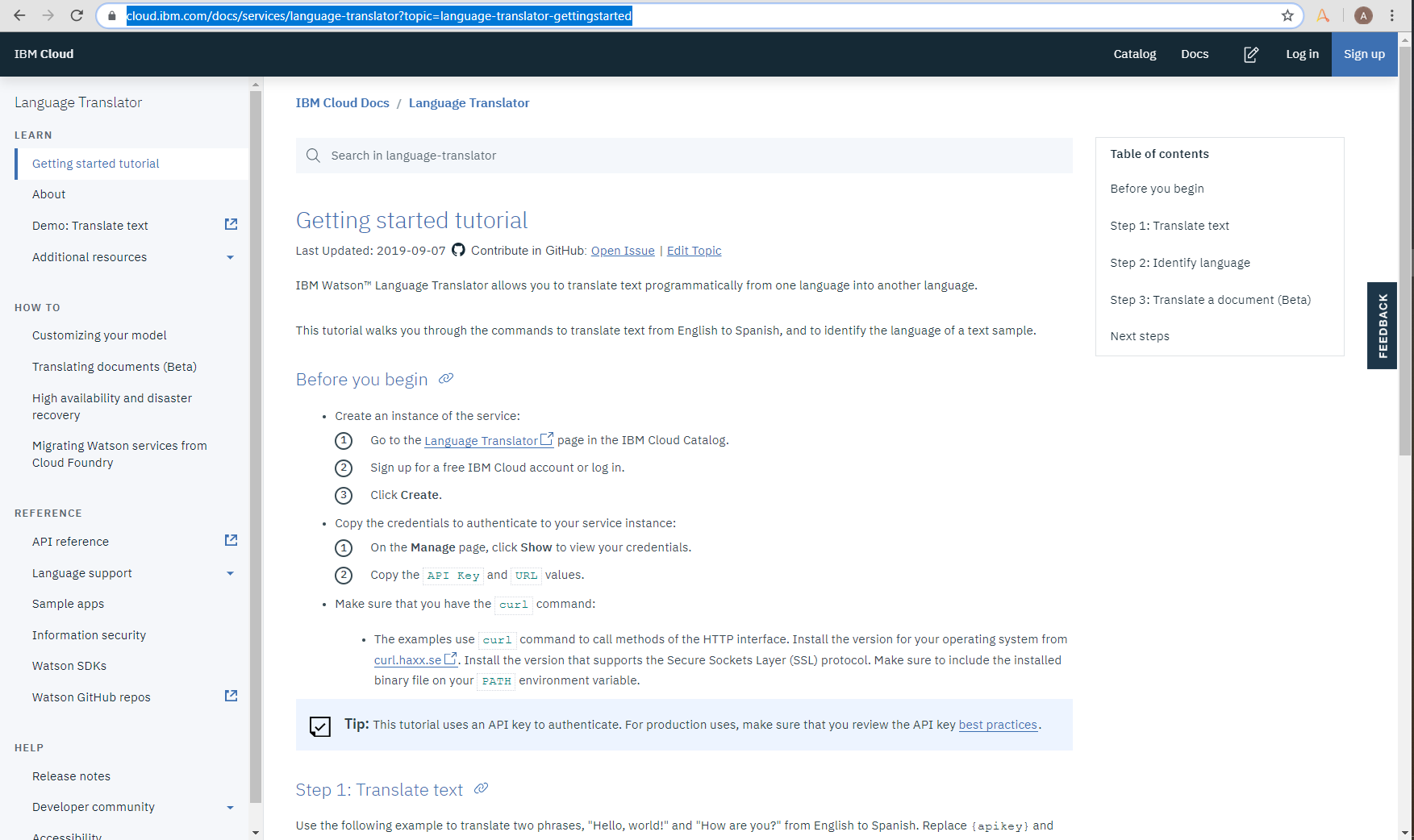The image size is (1414, 840).
Task: Open Translating documents (Beta) page
Action: [x=115, y=367]
